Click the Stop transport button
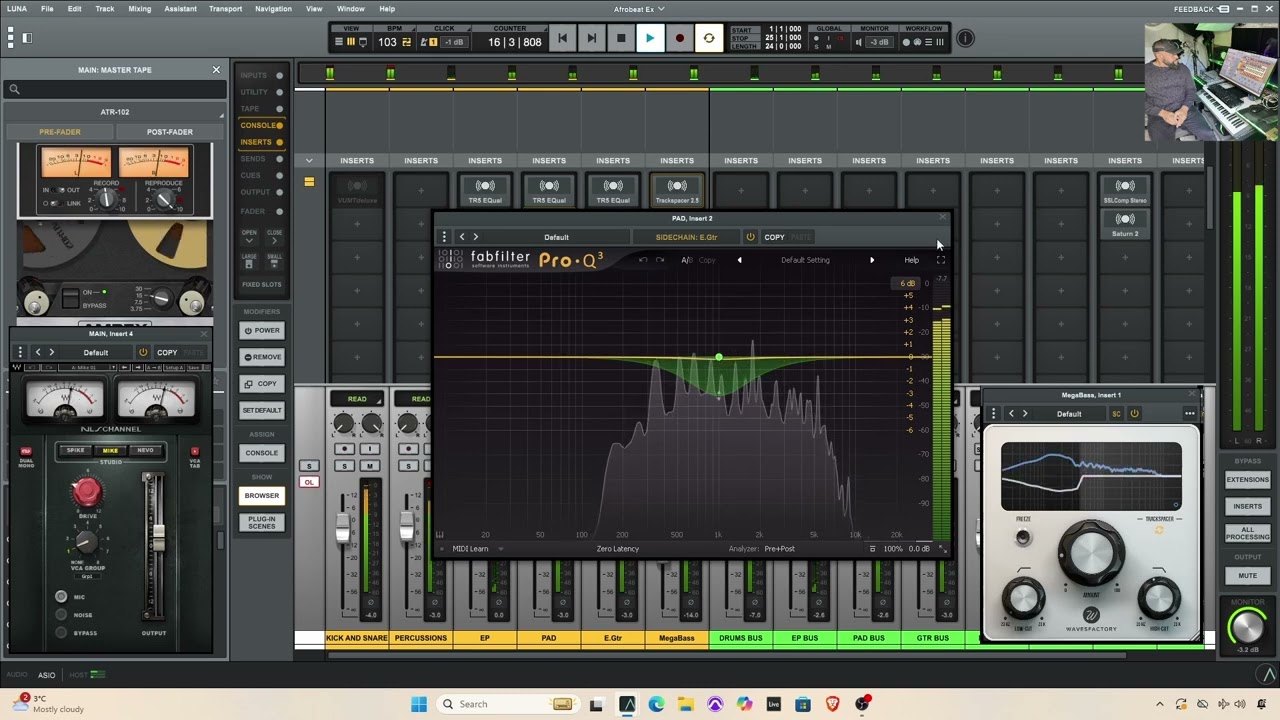1280x720 pixels. coord(621,38)
